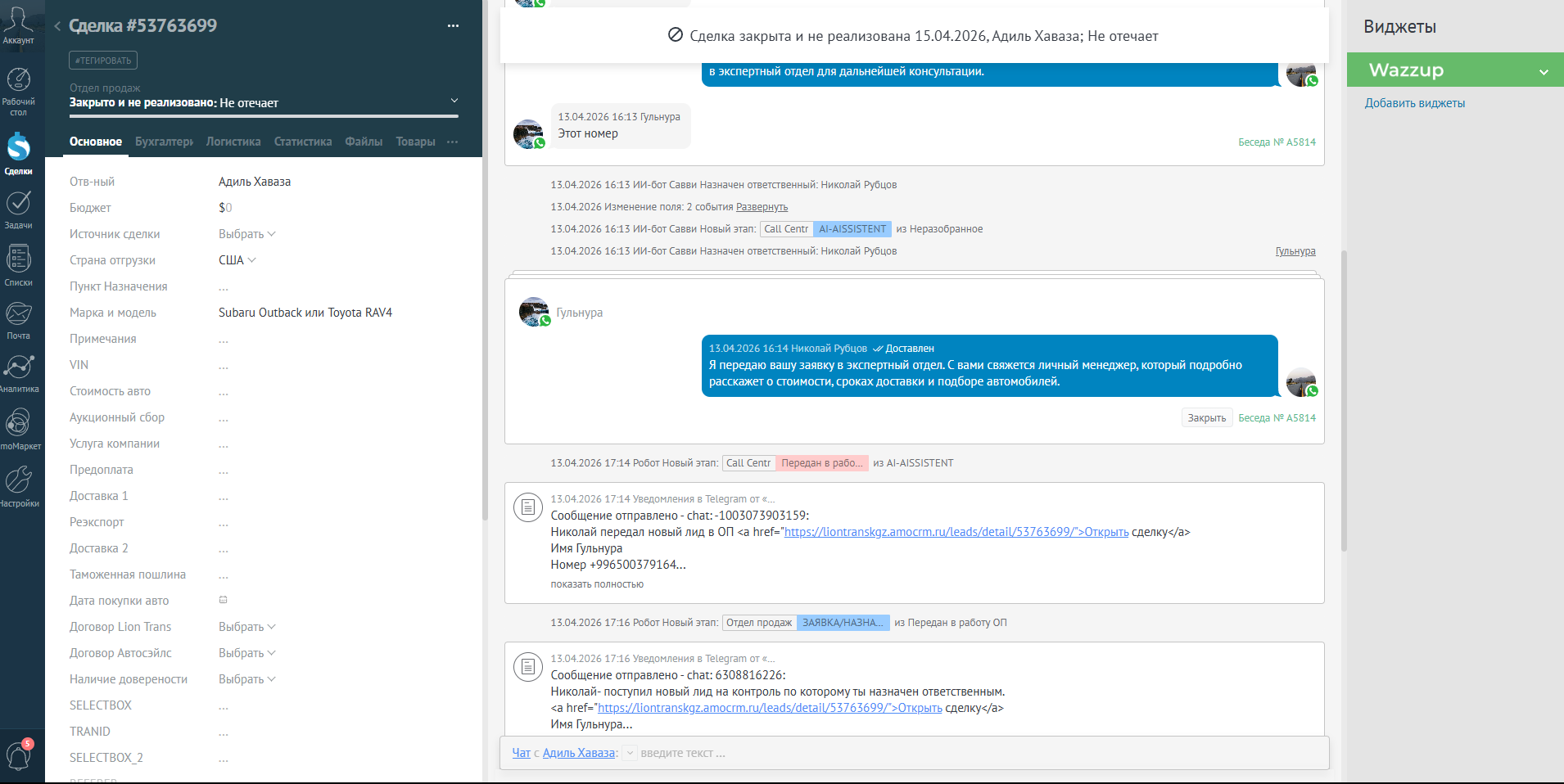
Task: Open the Аккаунт profile icon
Action: pos(18,25)
